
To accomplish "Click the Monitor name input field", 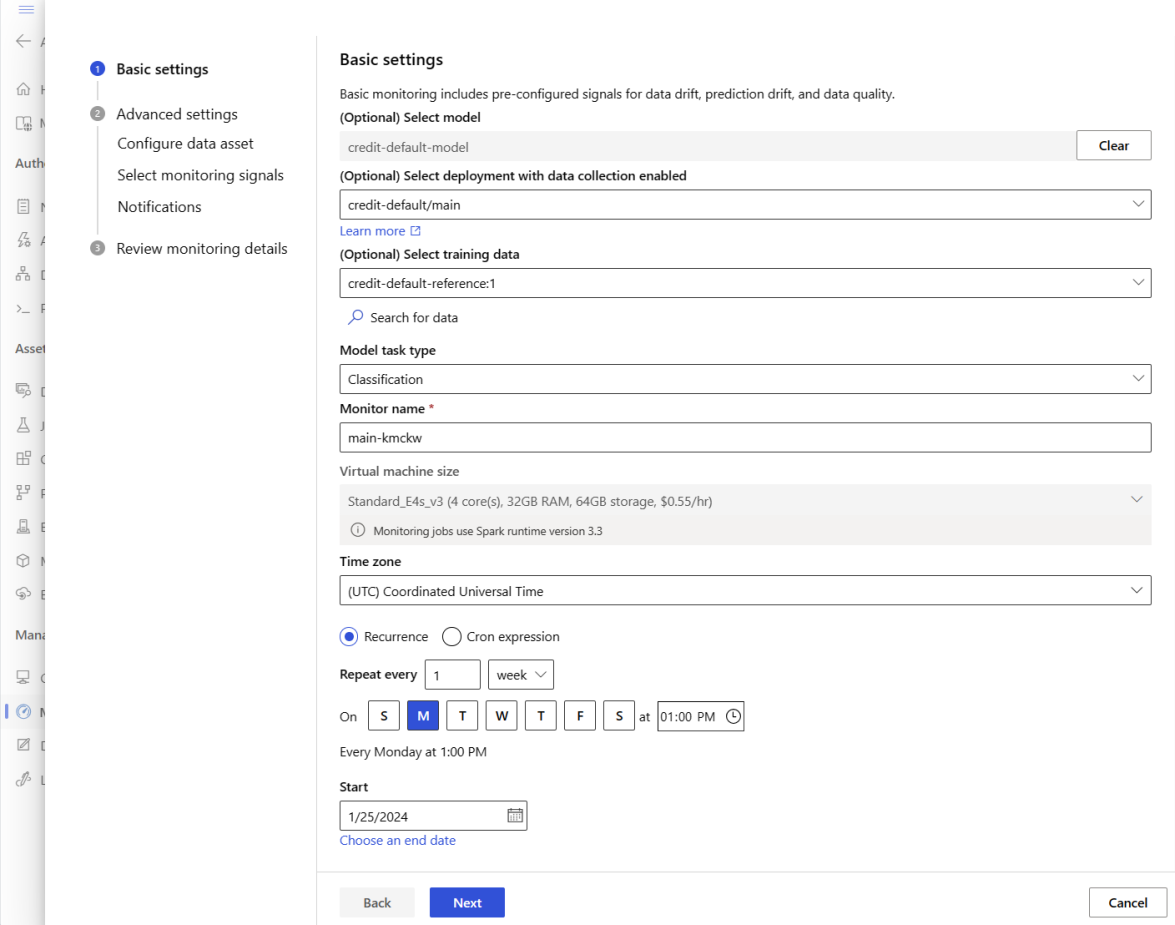I will tap(744, 437).
